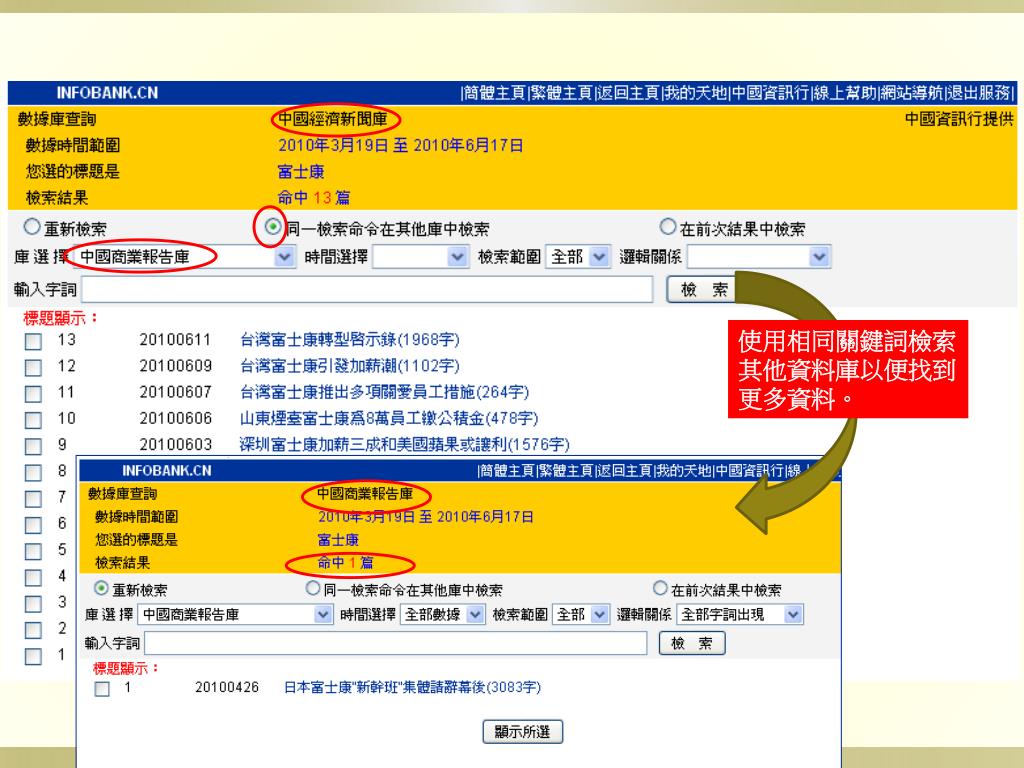
Task: Check the box for result 4
Action: click(x=33, y=577)
